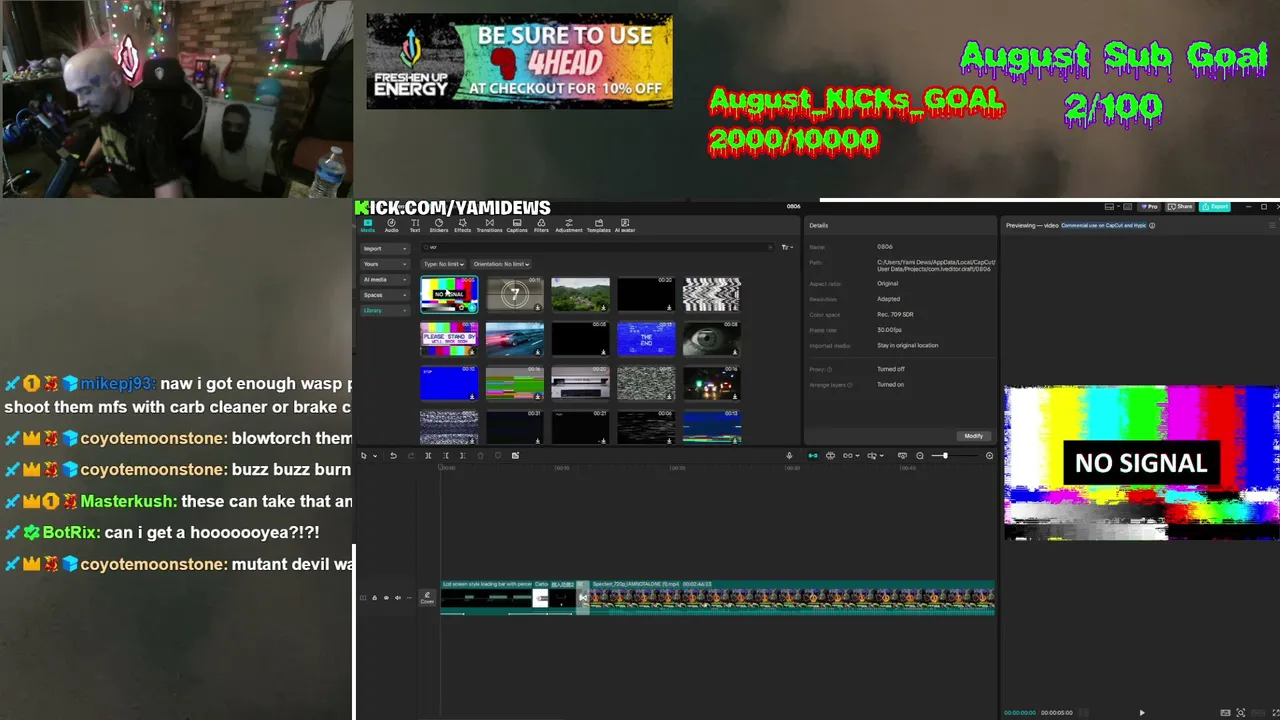Hide the main video track
This screenshot has height=720, width=1280.
tap(386, 598)
